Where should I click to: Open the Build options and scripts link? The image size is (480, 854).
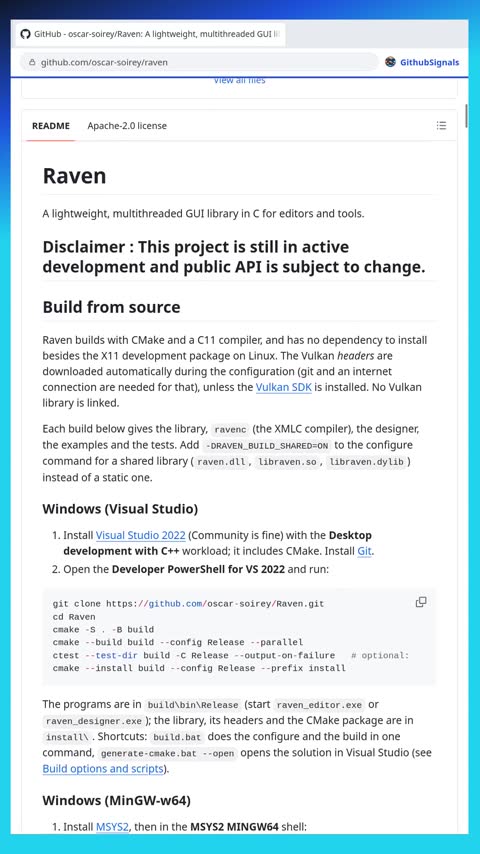point(103,769)
